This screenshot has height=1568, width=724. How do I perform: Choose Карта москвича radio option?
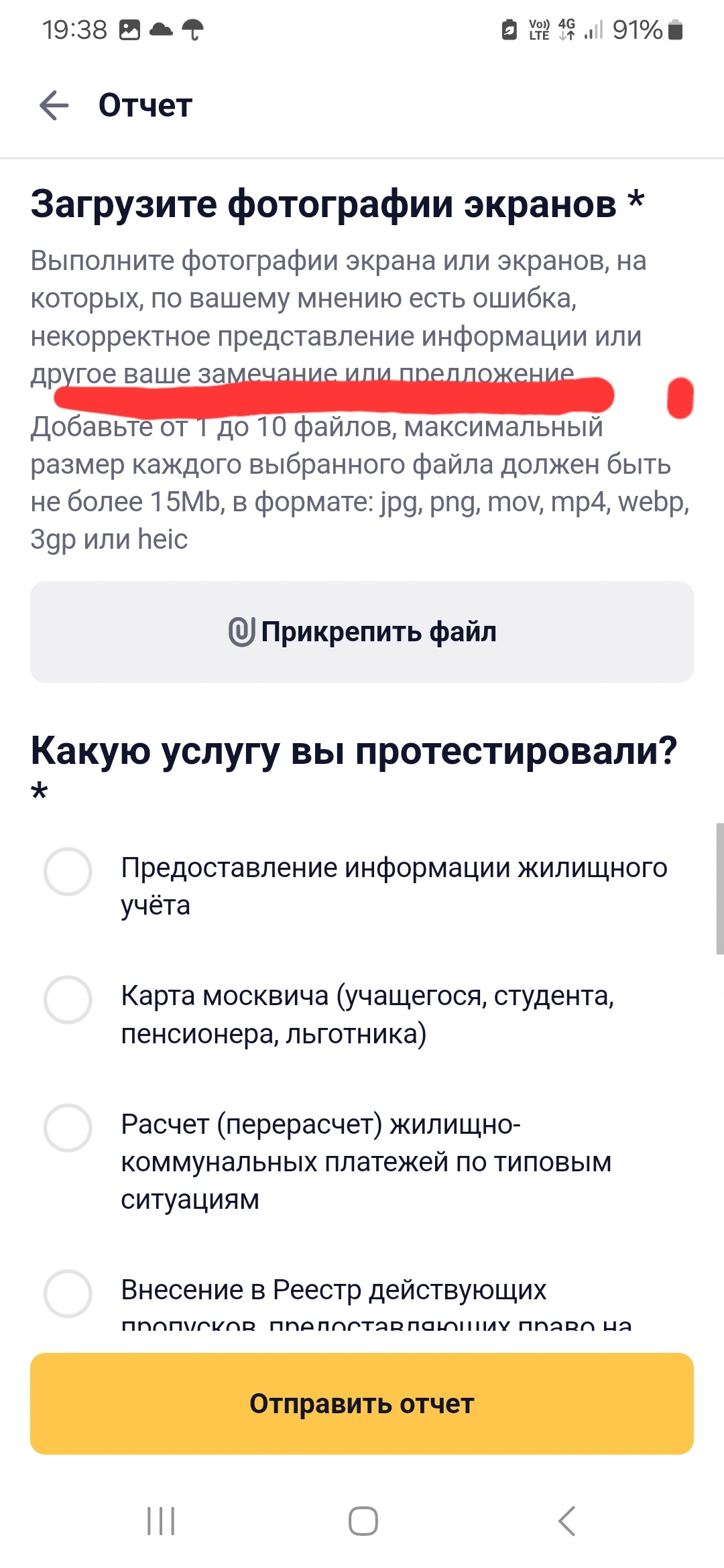pyautogui.click(x=362, y=1015)
